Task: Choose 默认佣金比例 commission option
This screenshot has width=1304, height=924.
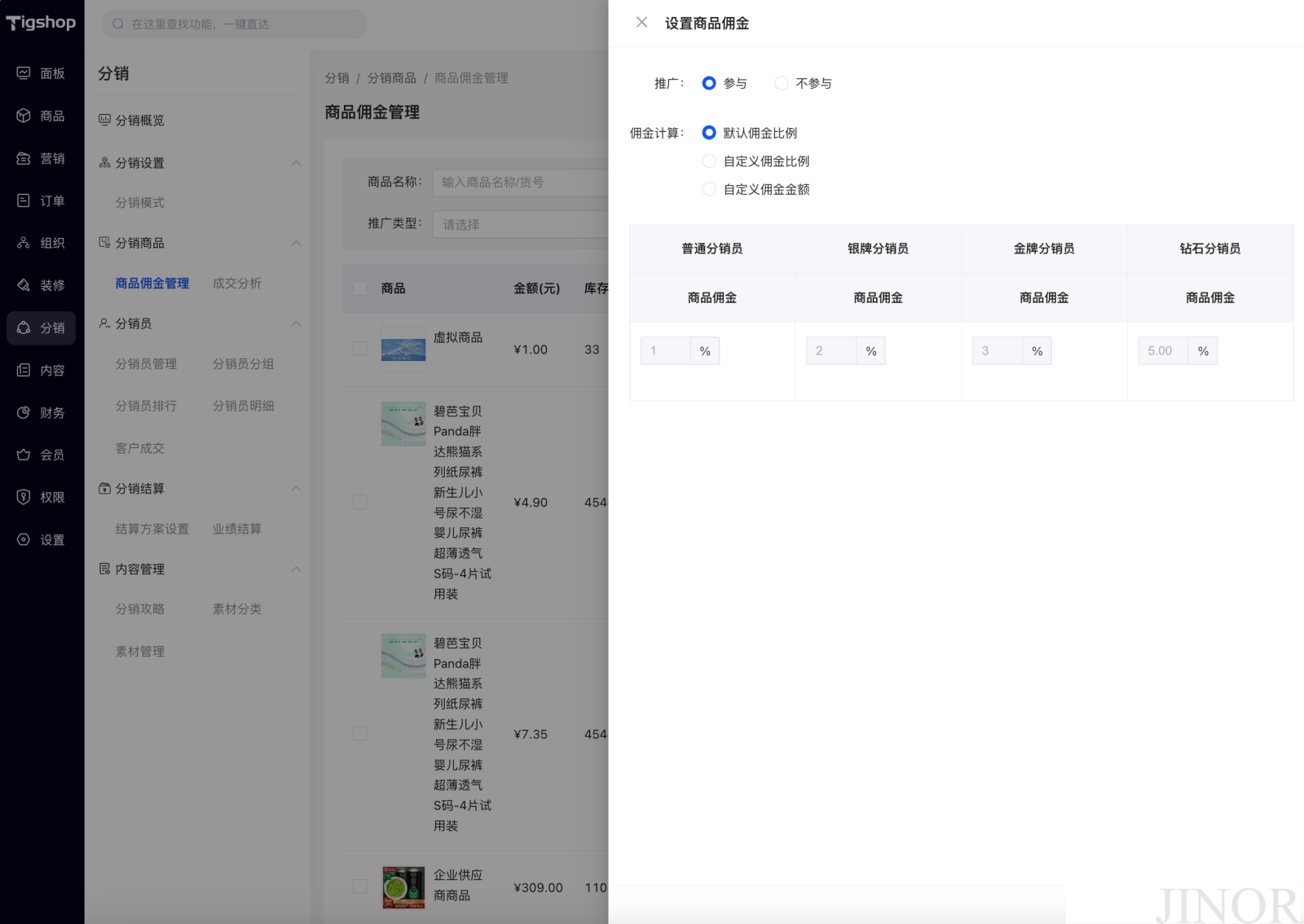Action: click(x=709, y=133)
